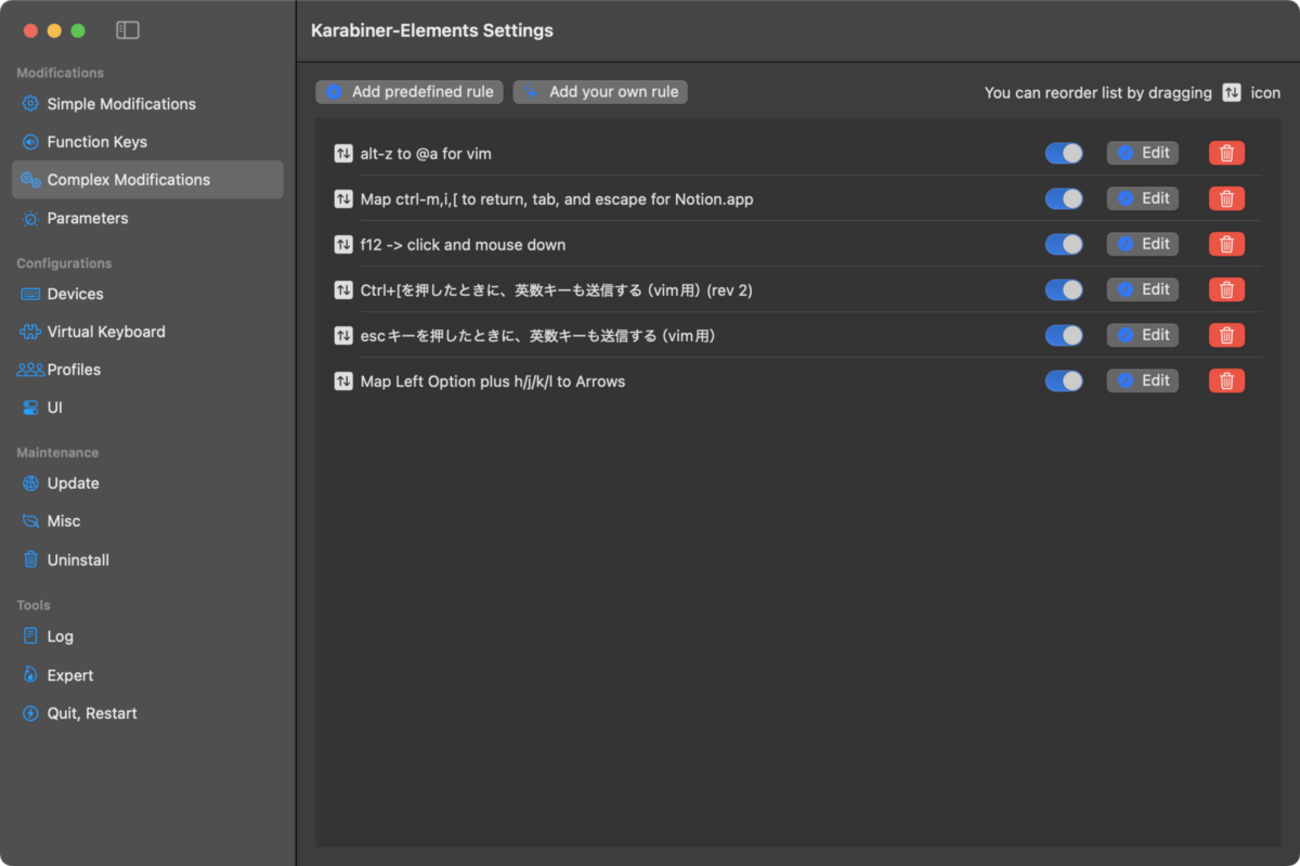Viewport: 1300px width, 866px height.
Task: Toggle the f12 click and mouse down rule
Action: pos(1064,244)
